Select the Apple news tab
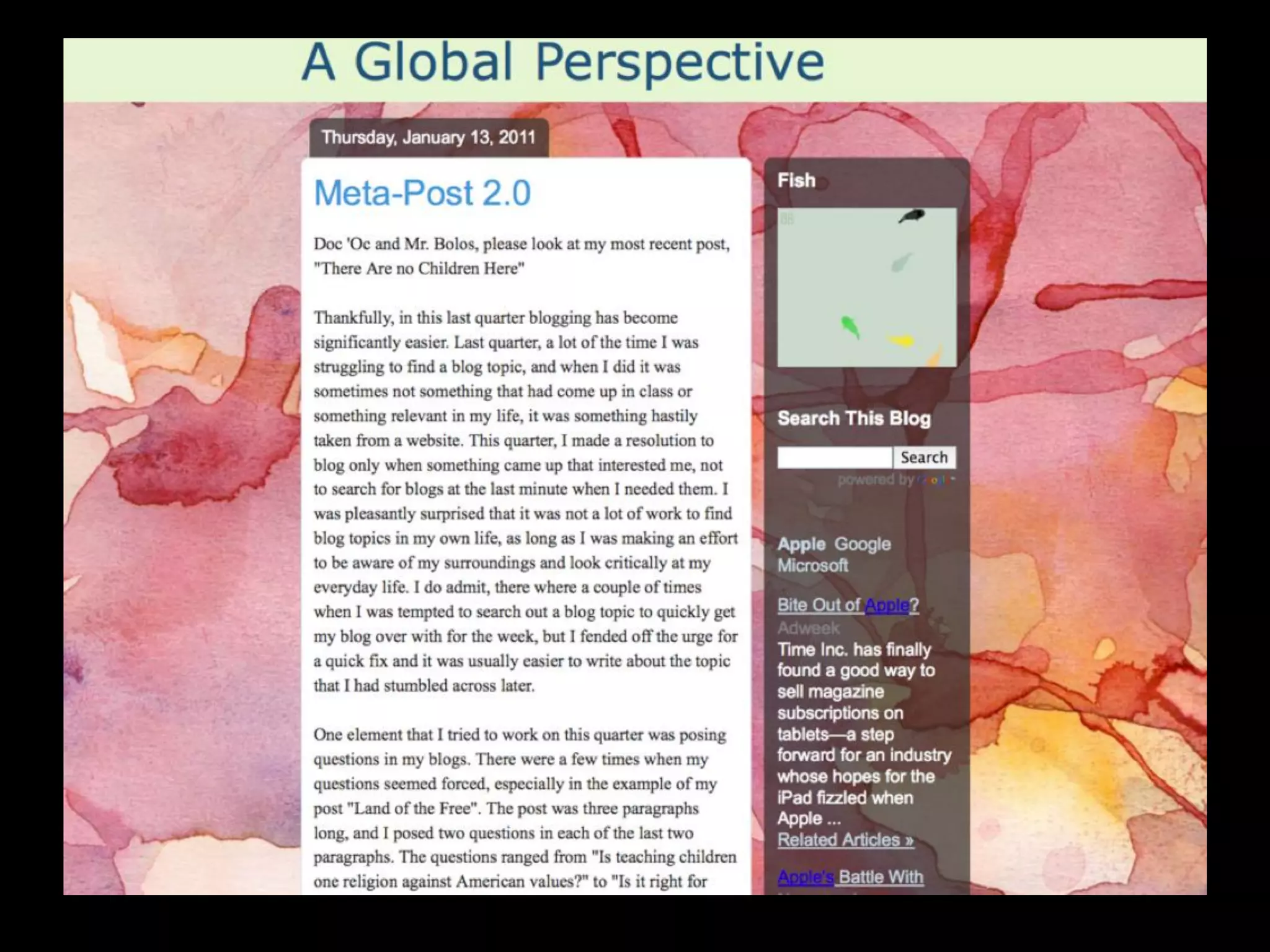This screenshot has width=1270, height=952. pyautogui.click(x=801, y=544)
